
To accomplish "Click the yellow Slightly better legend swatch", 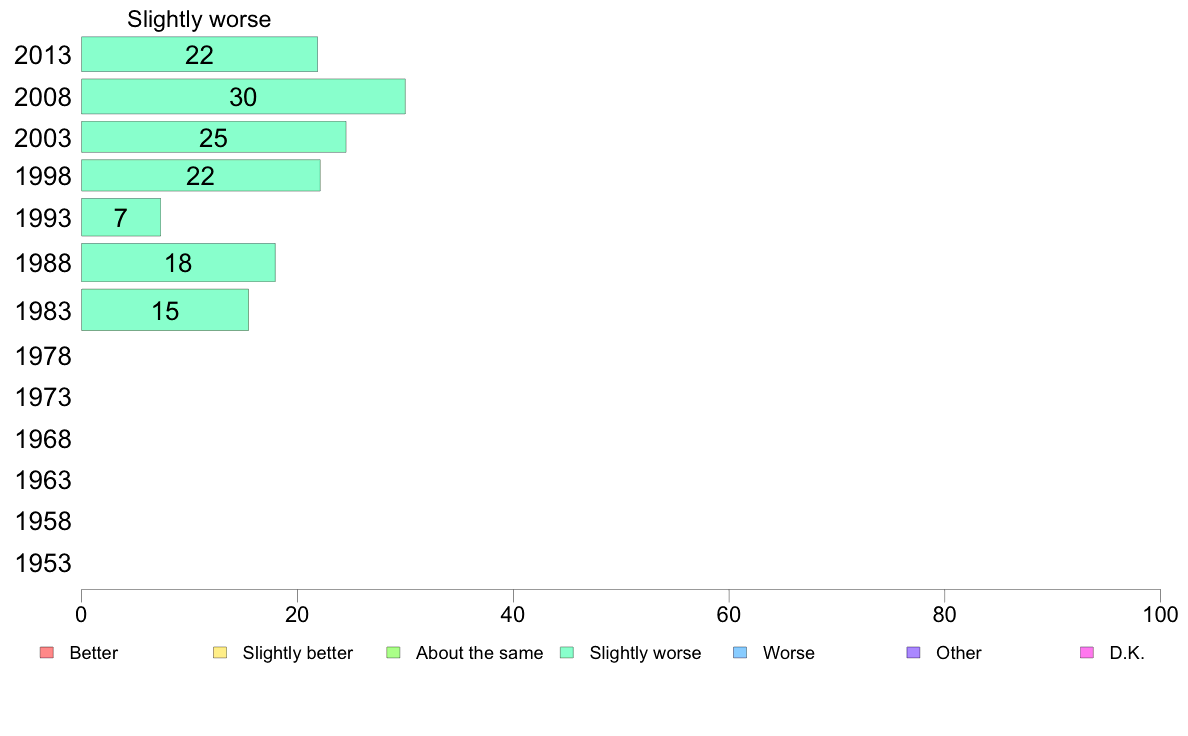I will click(x=220, y=653).
